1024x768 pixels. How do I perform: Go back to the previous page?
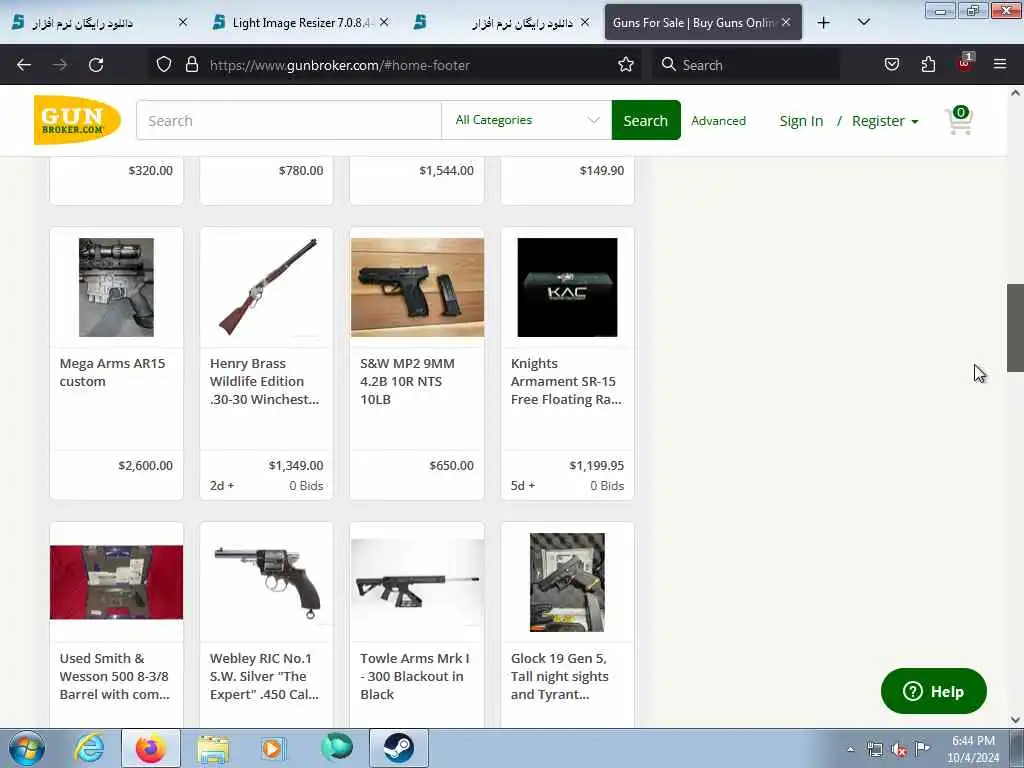[x=24, y=65]
